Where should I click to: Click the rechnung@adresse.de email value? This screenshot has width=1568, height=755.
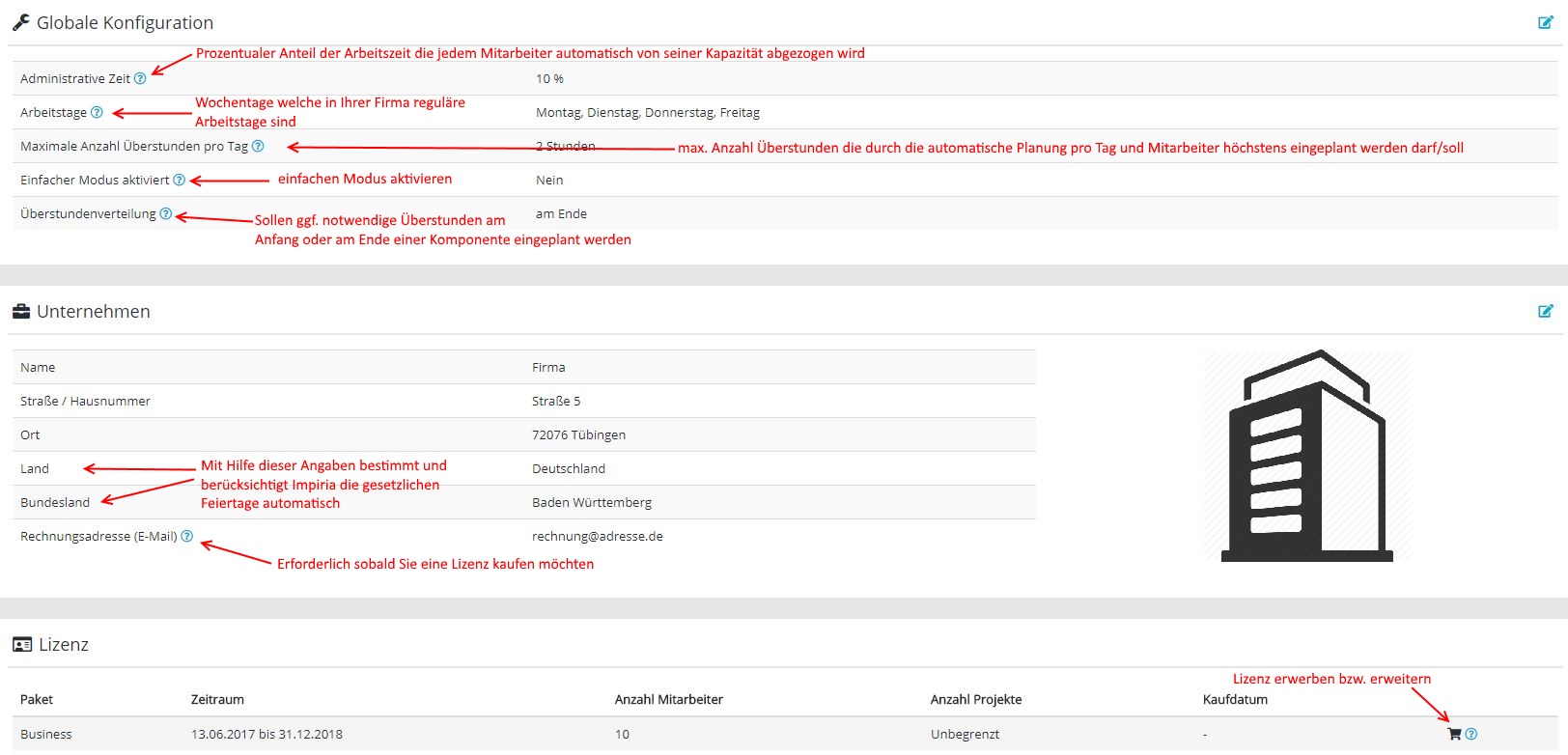[597, 536]
